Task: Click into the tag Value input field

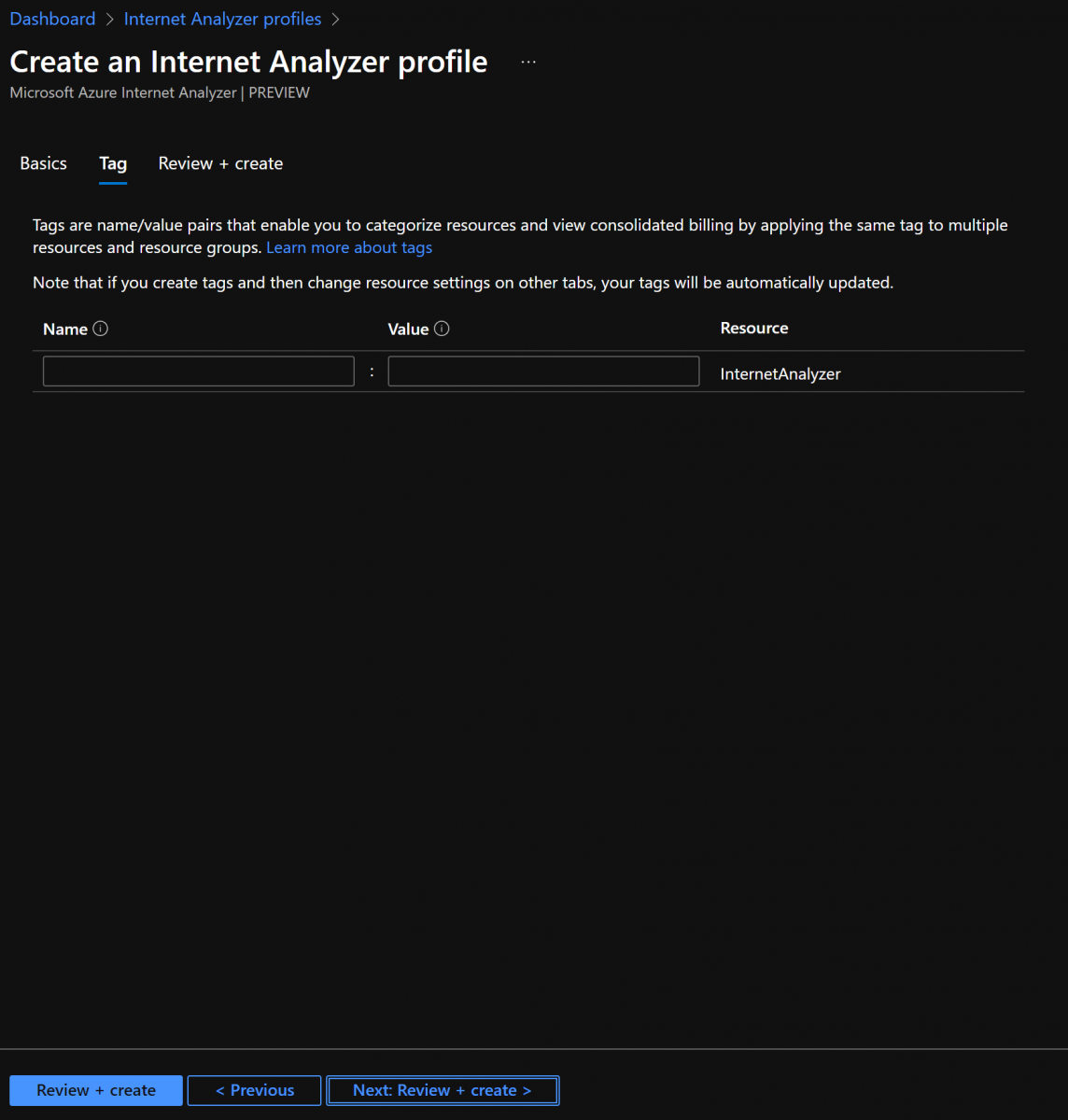Action: tap(543, 371)
